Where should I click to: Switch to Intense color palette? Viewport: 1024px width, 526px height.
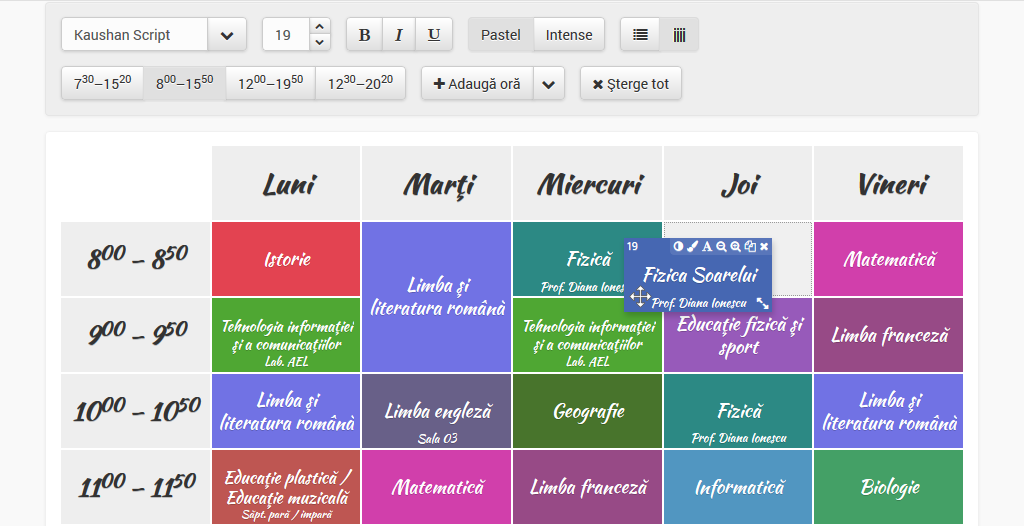pyautogui.click(x=569, y=35)
